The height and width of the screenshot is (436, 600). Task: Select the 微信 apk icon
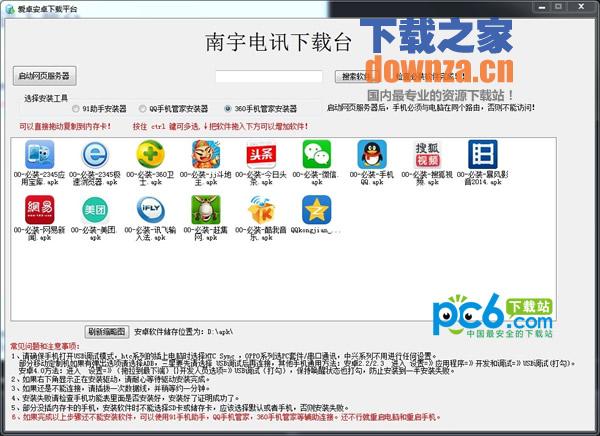(x=316, y=154)
